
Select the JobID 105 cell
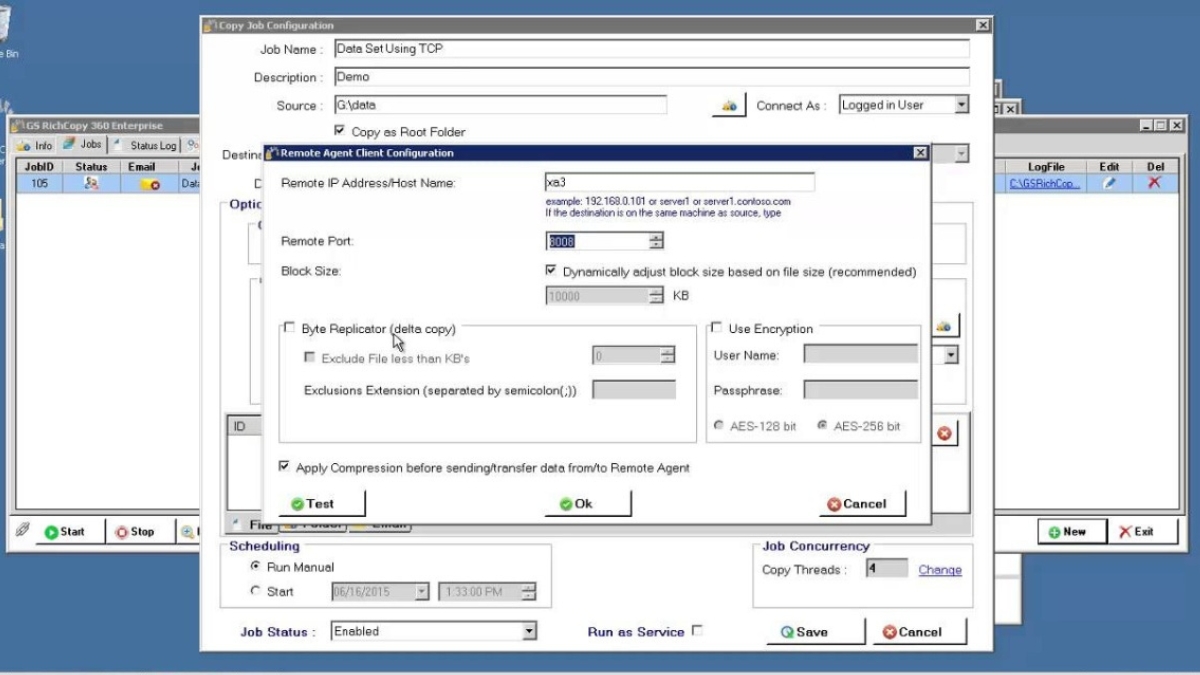point(39,184)
